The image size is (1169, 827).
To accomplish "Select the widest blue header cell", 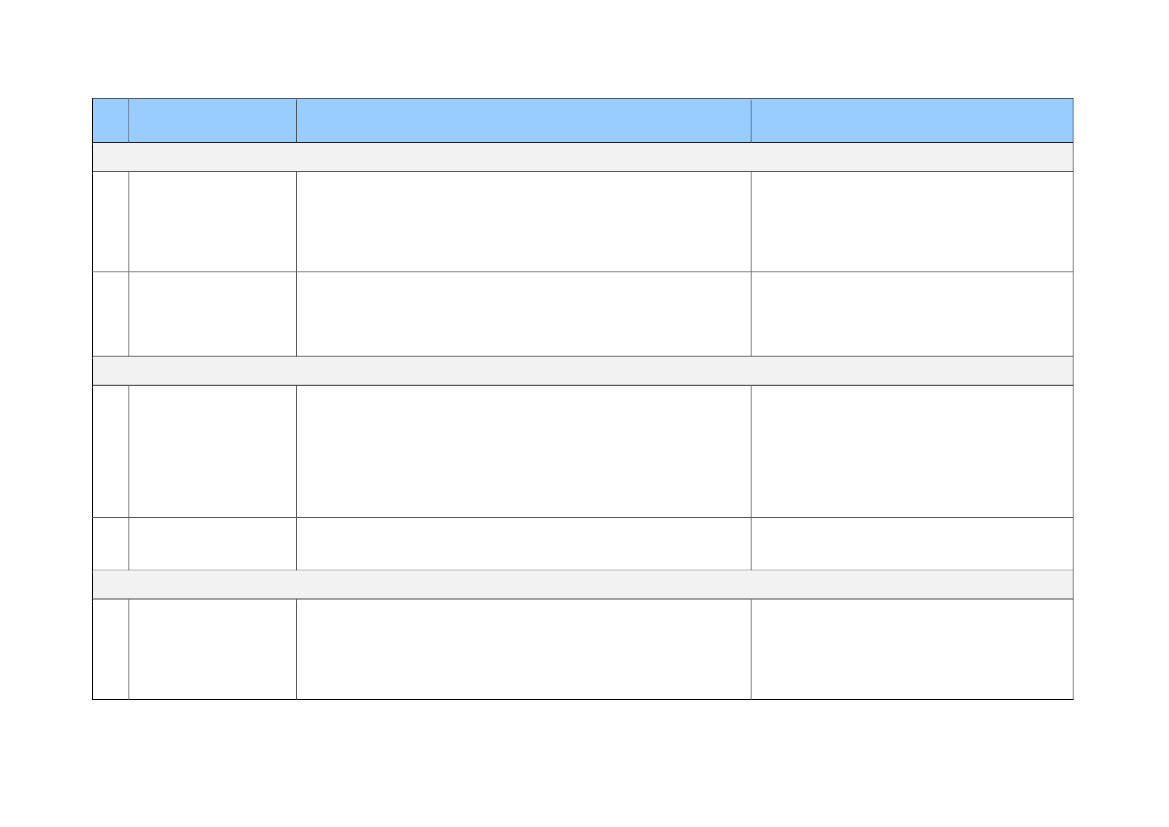I will click(x=523, y=120).
